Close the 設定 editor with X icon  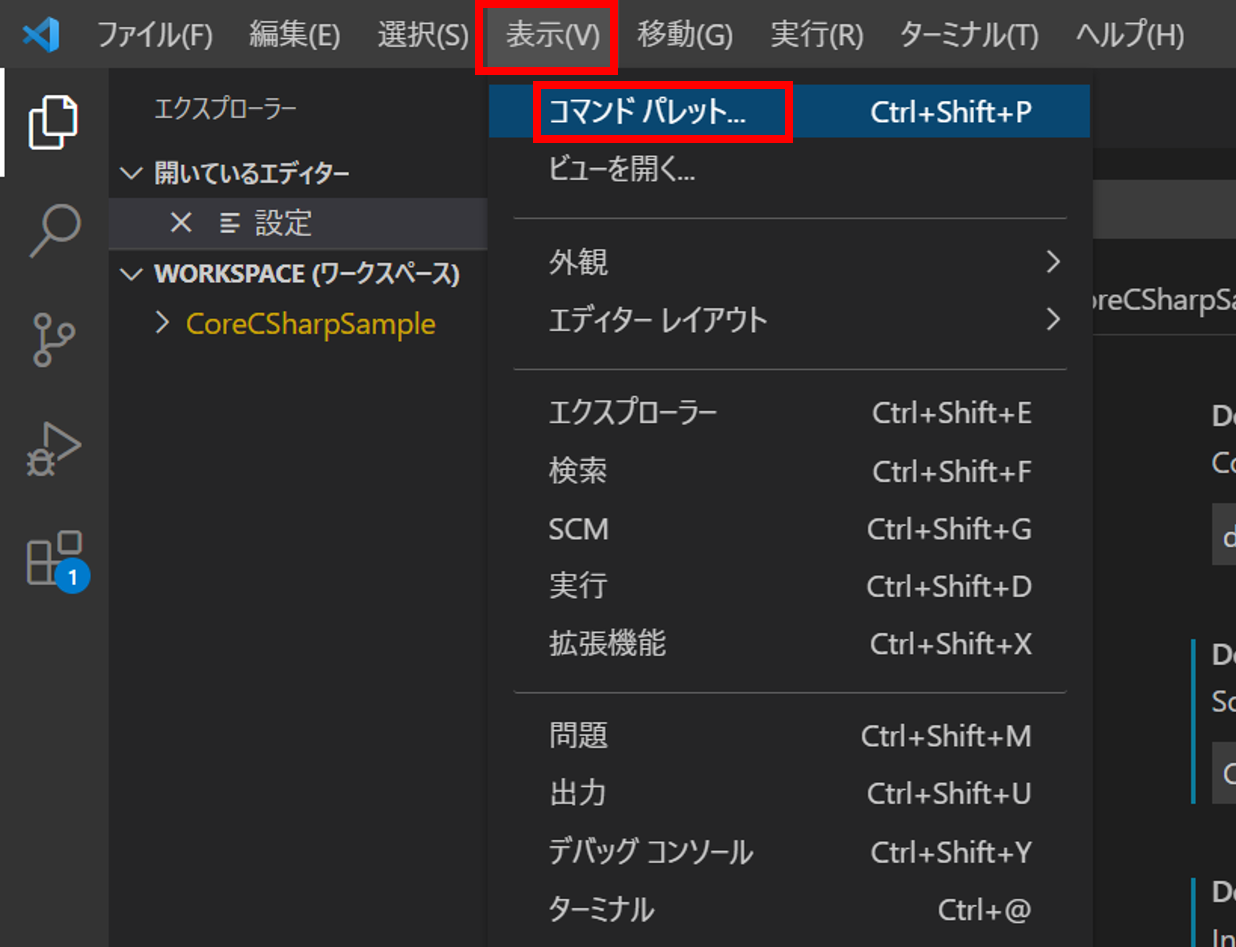181,223
